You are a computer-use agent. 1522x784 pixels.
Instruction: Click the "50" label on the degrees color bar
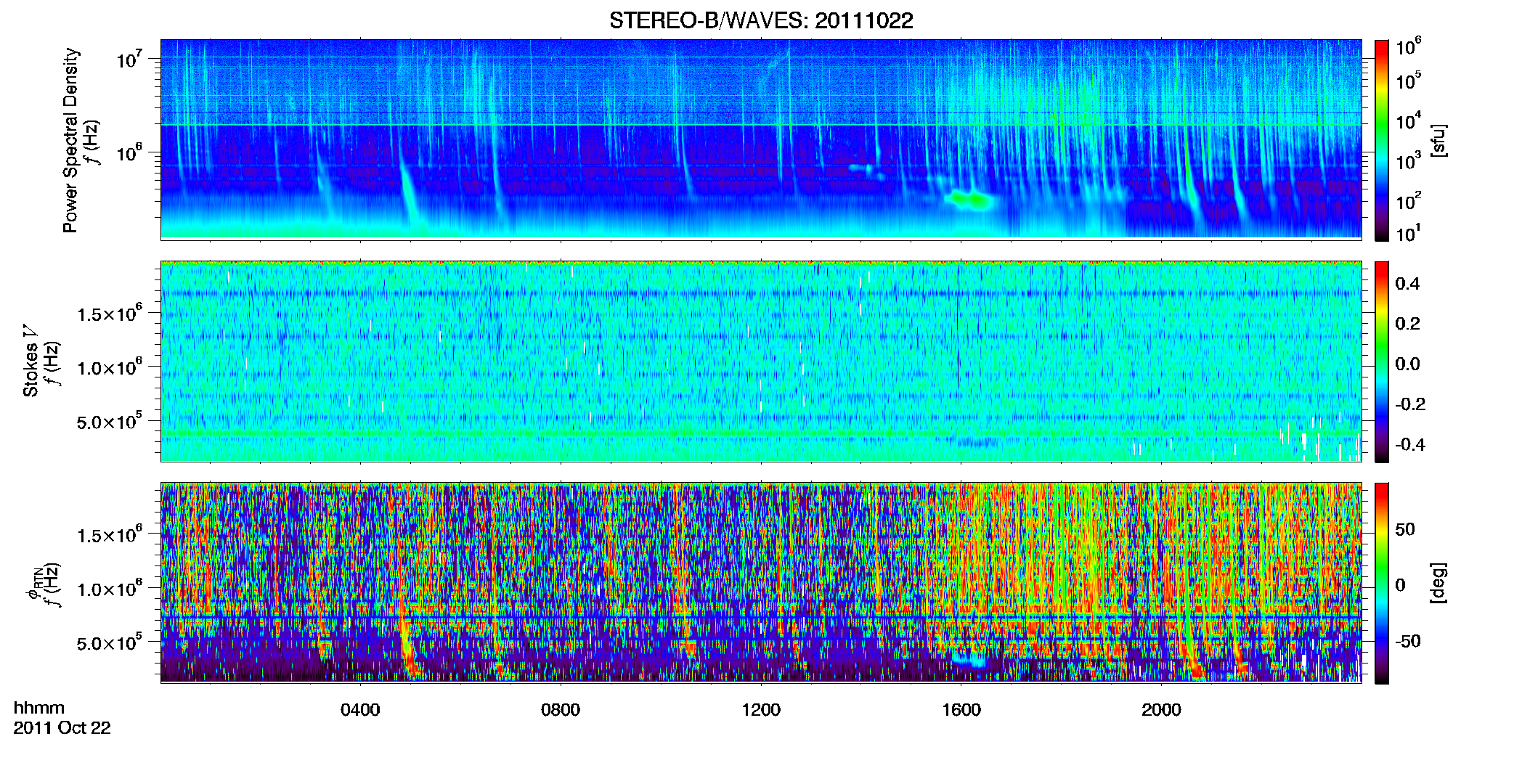[x=1405, y=529]
